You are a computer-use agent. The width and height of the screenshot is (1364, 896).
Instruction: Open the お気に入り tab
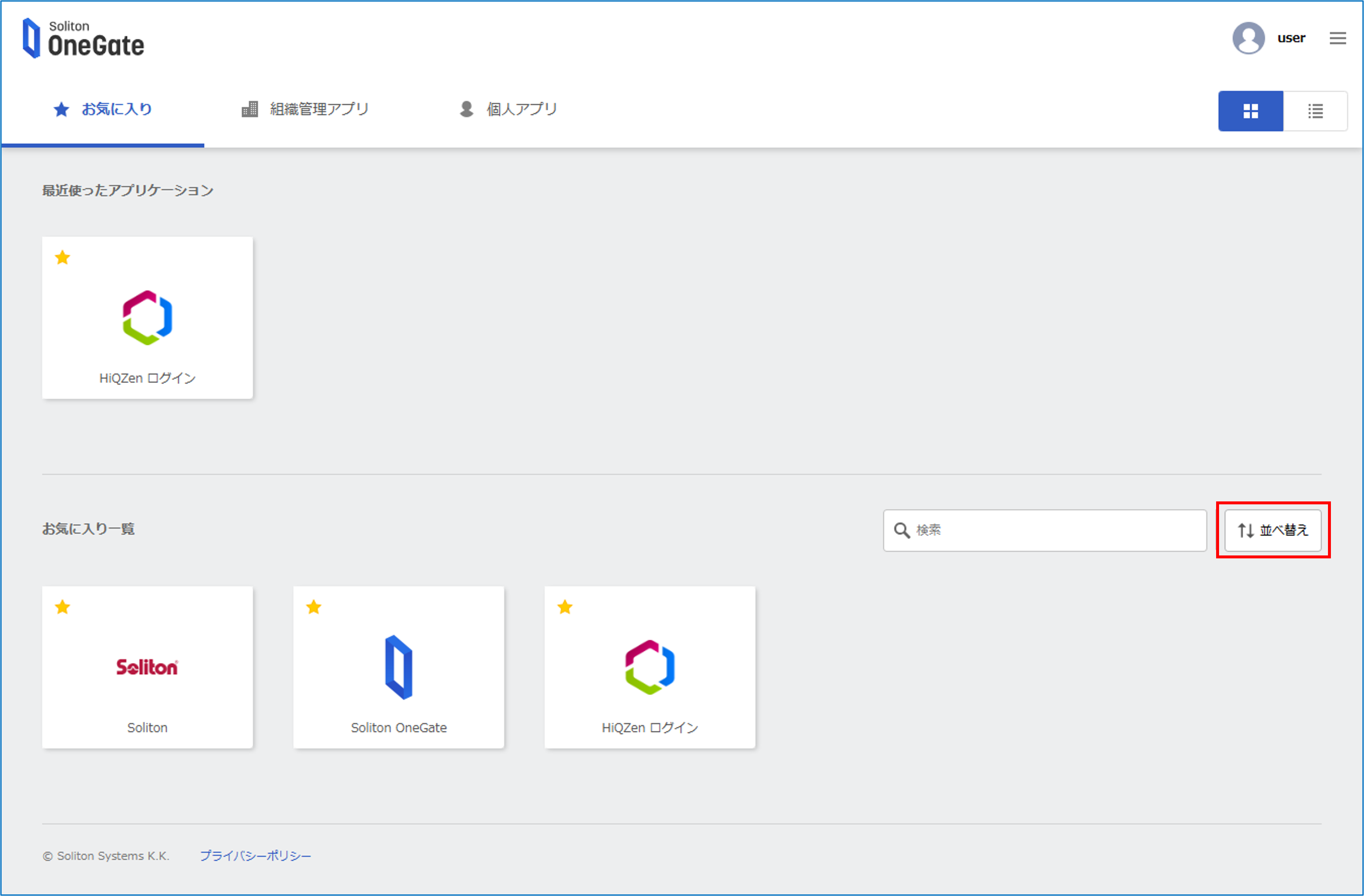click(x=103, y=109)
